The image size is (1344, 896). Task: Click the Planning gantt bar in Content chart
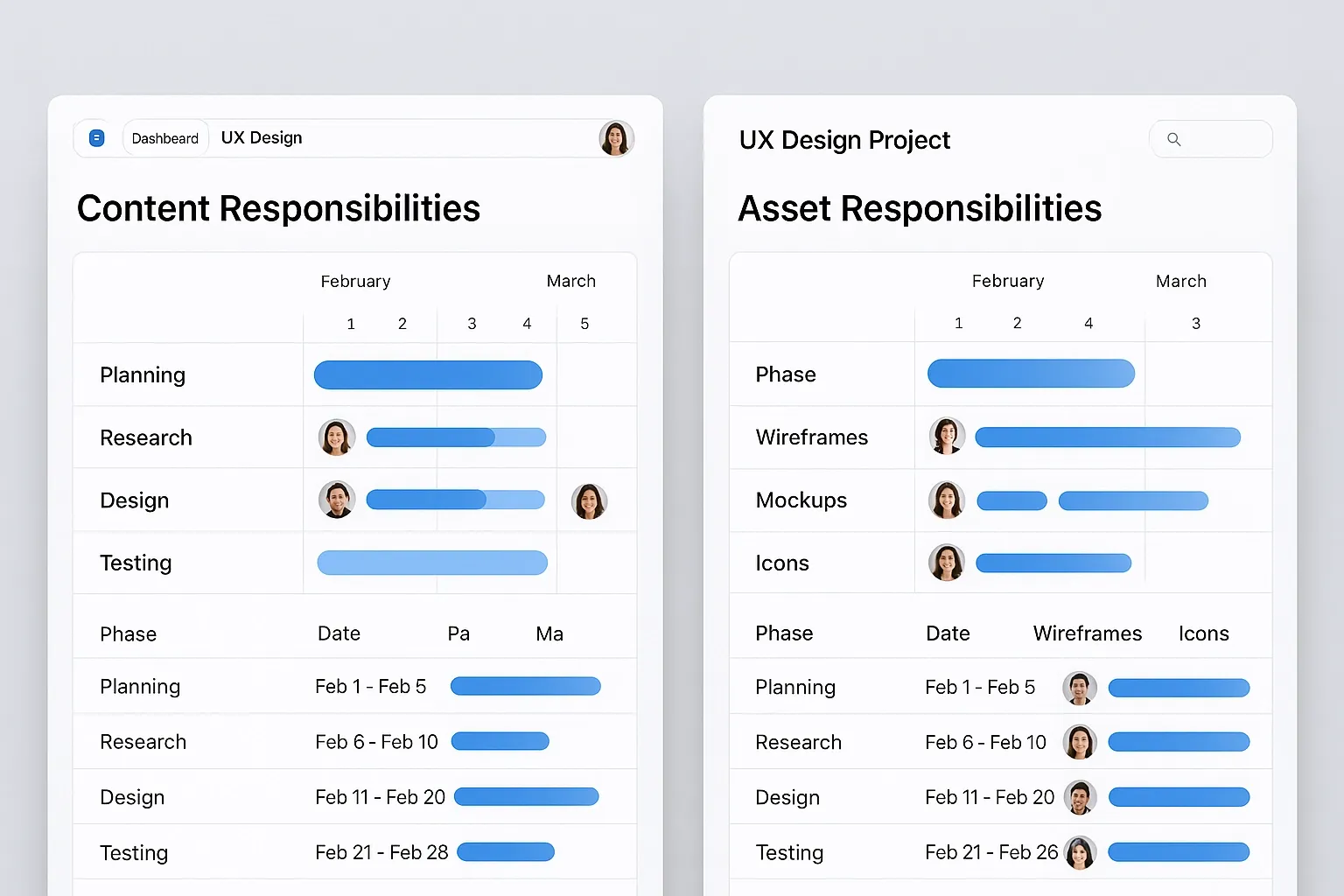tap(428, 374)
